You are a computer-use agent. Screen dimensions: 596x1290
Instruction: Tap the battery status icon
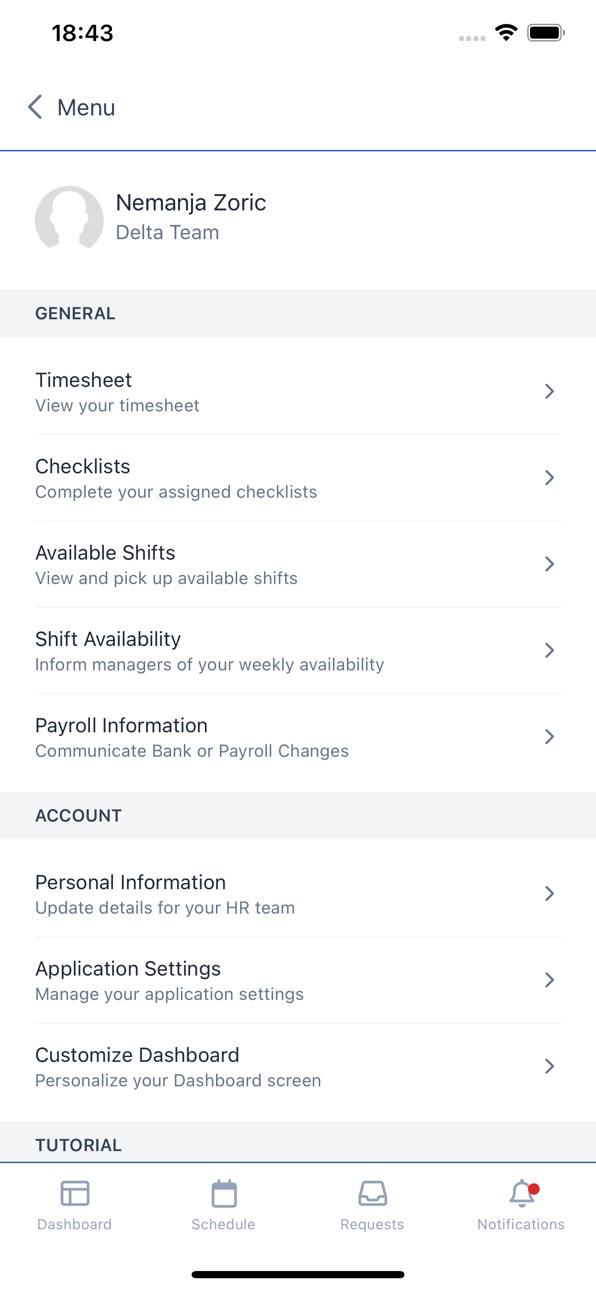(546, 33)
